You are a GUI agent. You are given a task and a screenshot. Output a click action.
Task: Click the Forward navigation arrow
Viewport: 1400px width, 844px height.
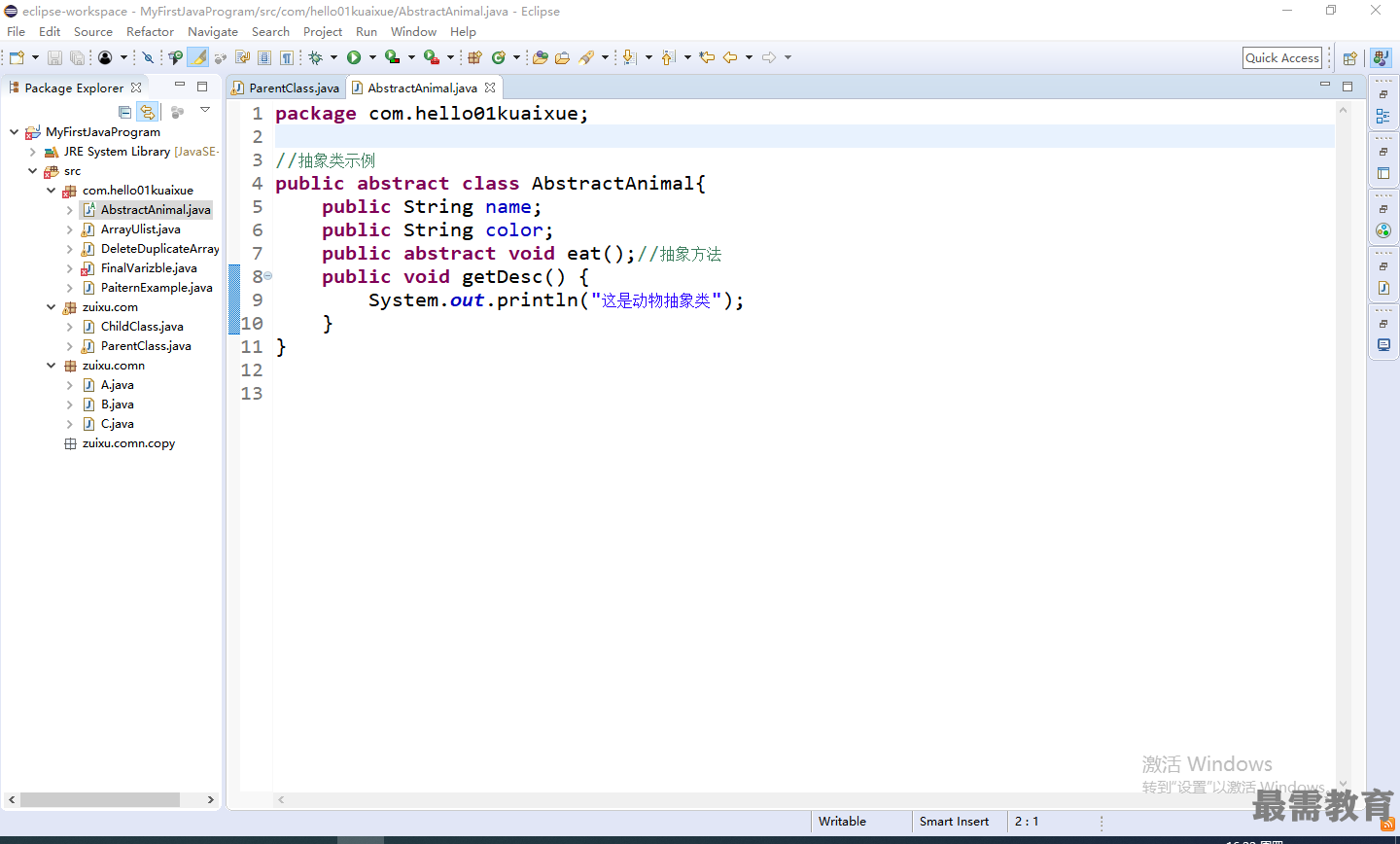(769, 57)
